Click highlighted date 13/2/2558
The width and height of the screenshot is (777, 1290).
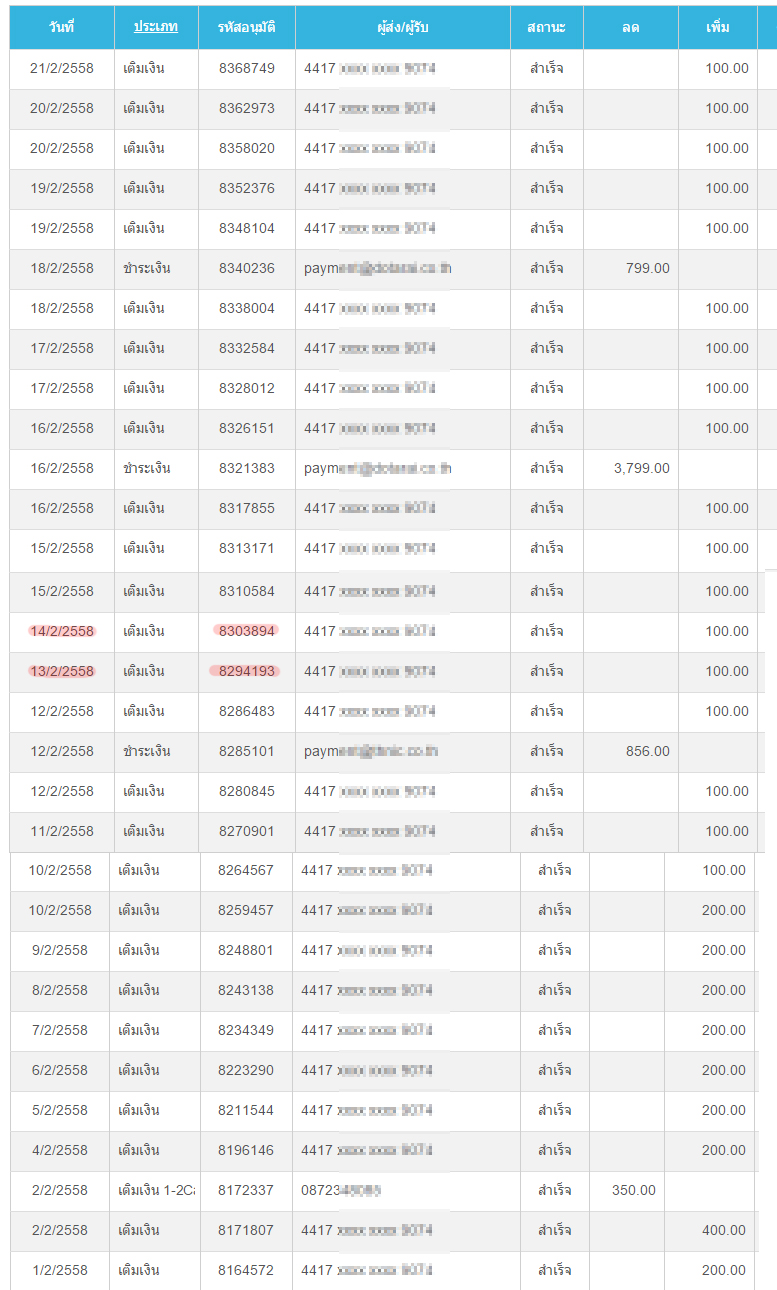62,671
